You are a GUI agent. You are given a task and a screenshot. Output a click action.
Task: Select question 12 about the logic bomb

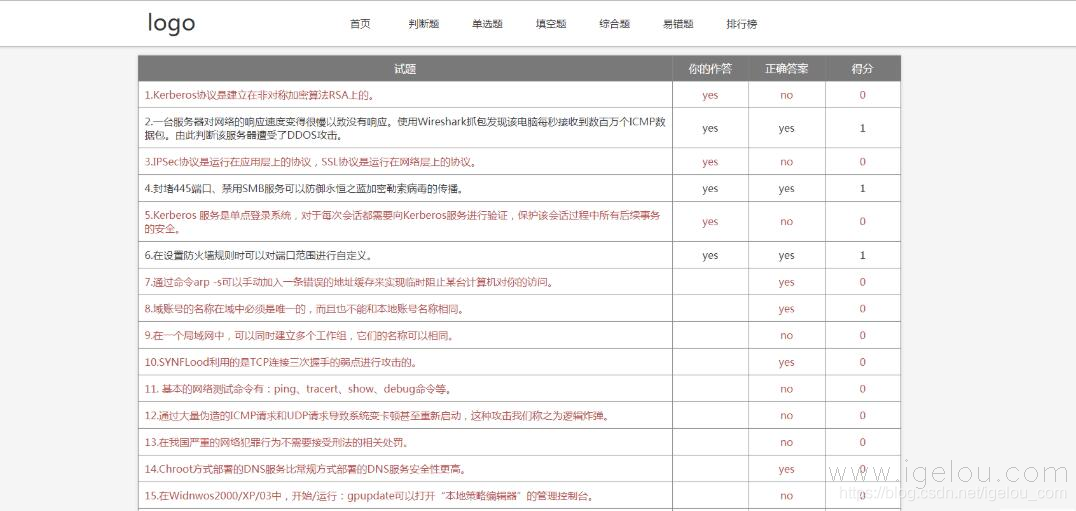tap(376, 416)
